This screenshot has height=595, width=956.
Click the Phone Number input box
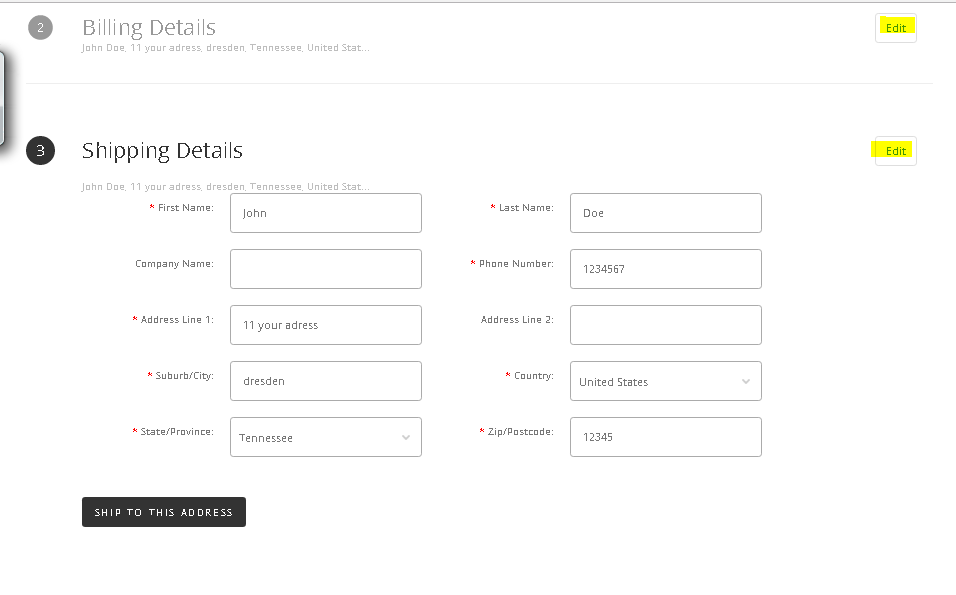(x=665, y=269)
